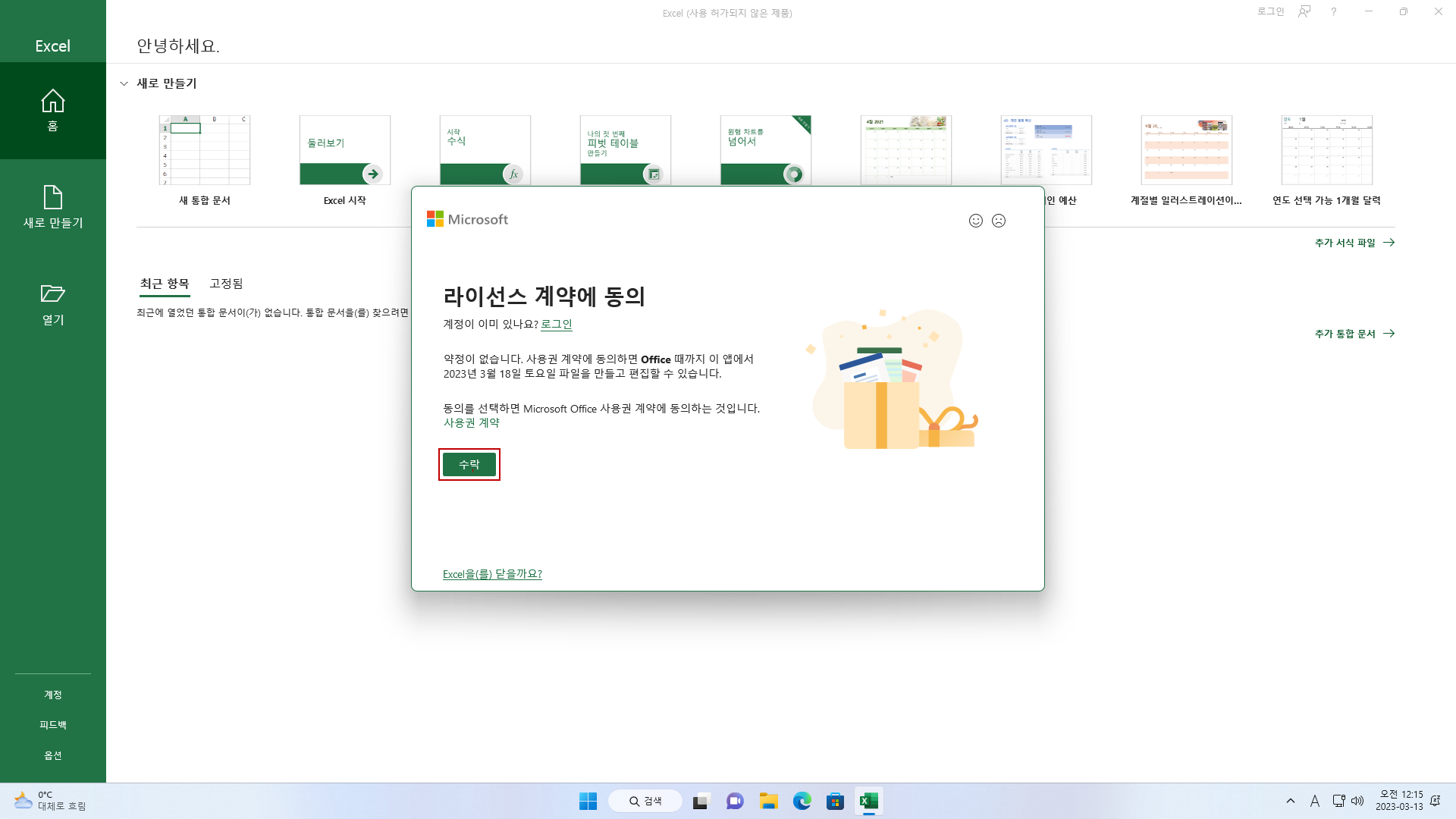
Task: Click the smiley feedback face
Action: coord(976,221)
